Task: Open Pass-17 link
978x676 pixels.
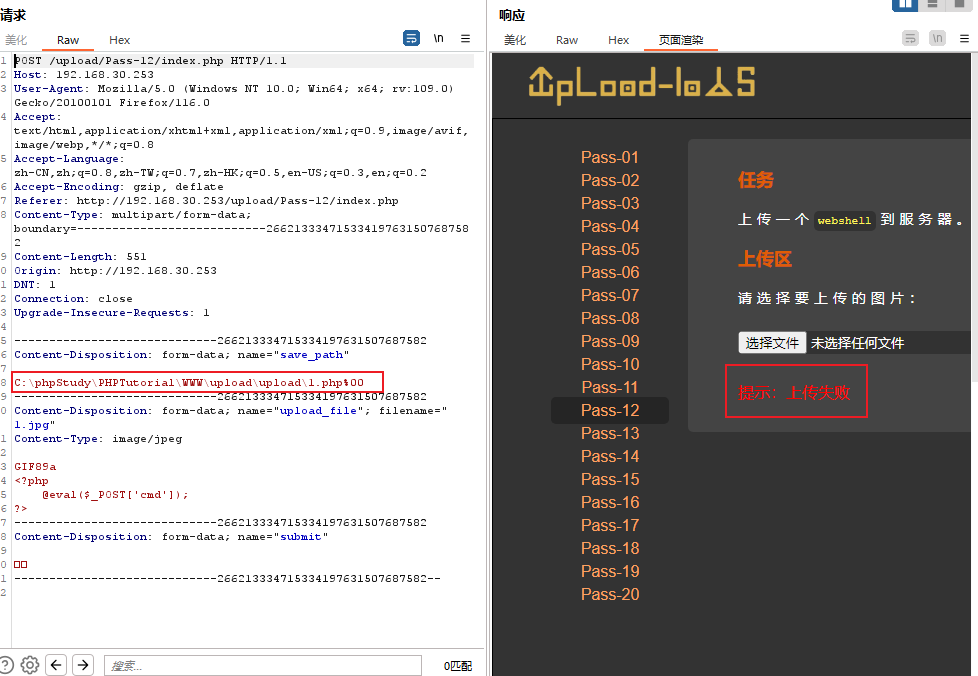Action: [x=609, y=525]
